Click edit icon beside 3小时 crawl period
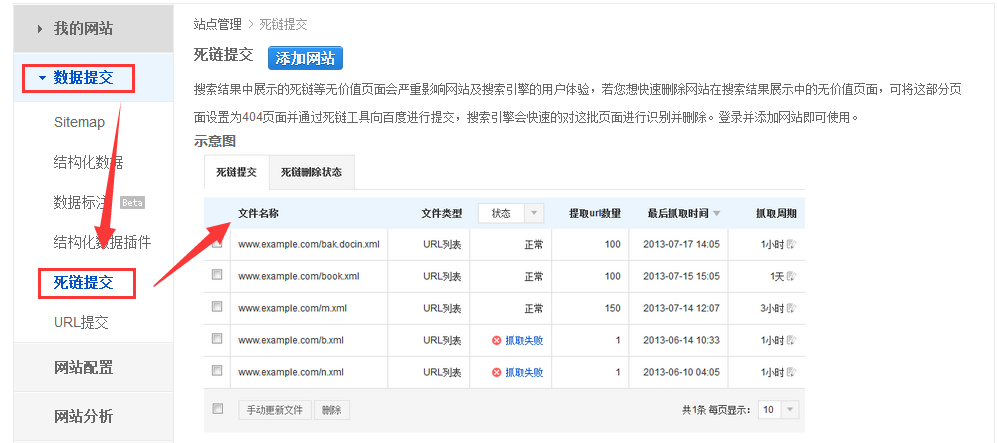Screen dimensions: 997x443 791,308
